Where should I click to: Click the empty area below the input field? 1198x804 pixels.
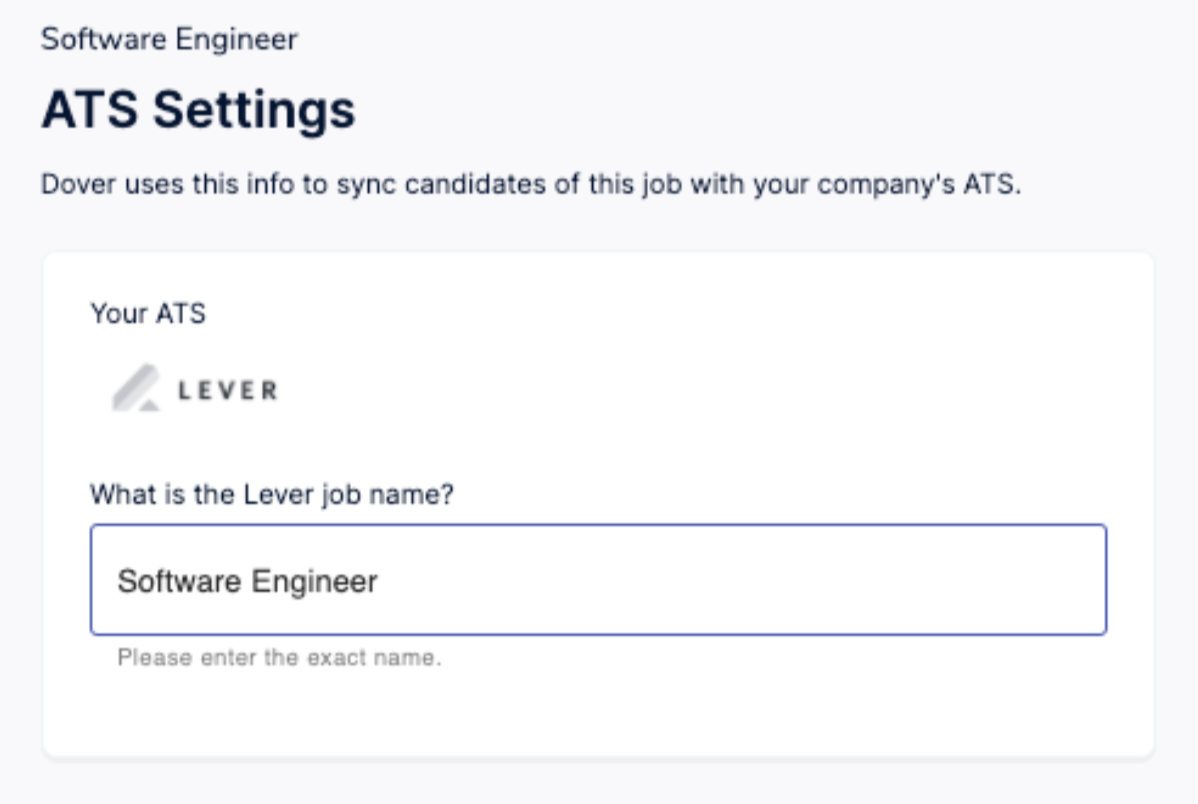pyautogui.click(x=599, y=710)
